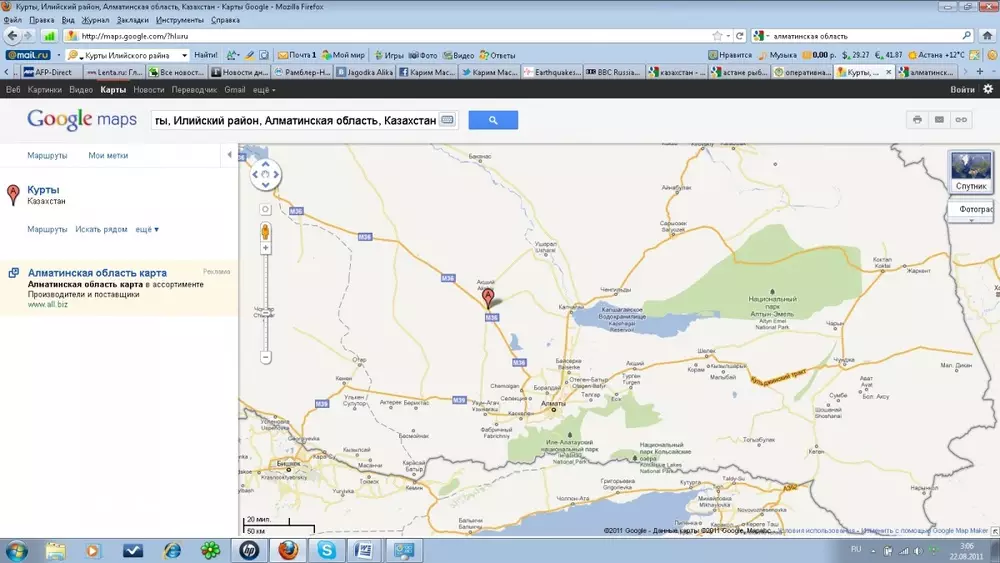Click the red marker A on the map
This screenshot has height=563, width=1000.
pyautogui.click(x=488, y=297)
